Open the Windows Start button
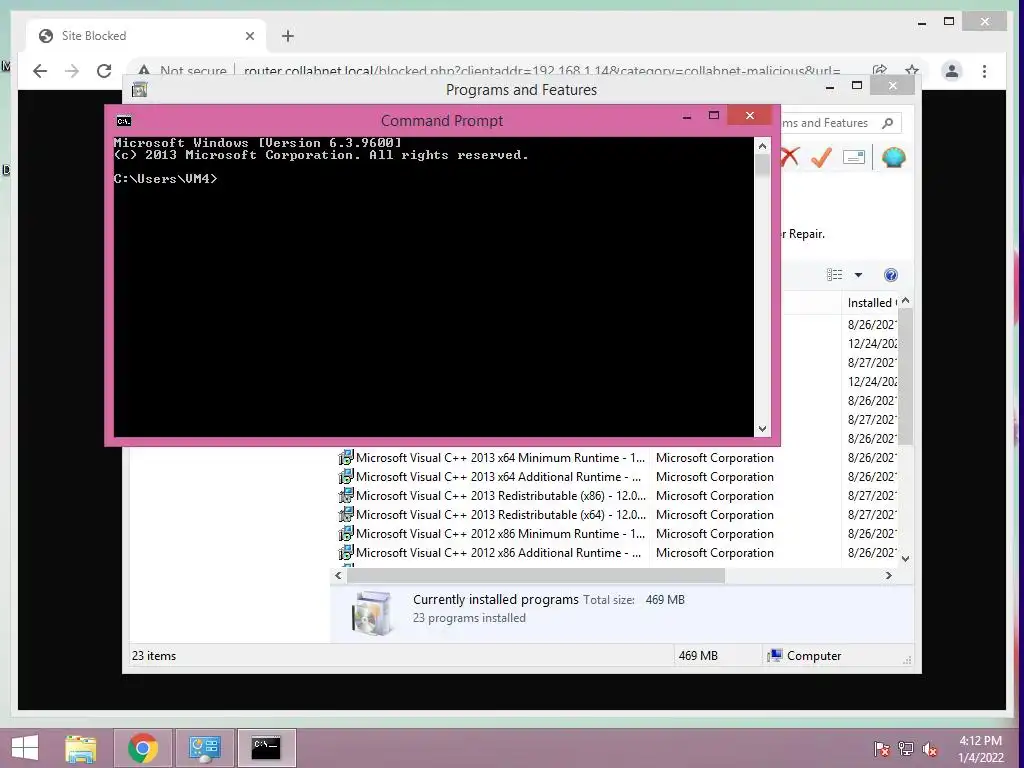The image size is (1024, 768). (x=25, y=748)
